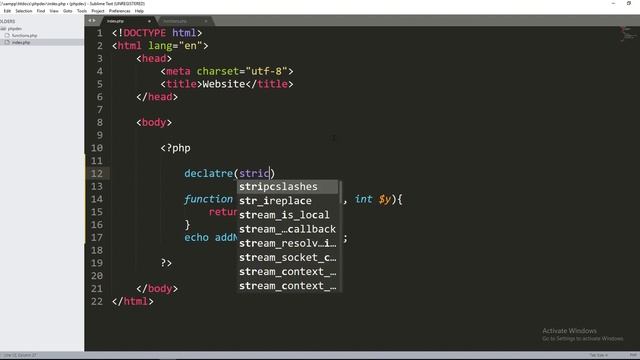Image resolution: width=640 pixels, height=360 pixels.
Task: Minimize the Sublime Text window
Action: pos(613,3)
